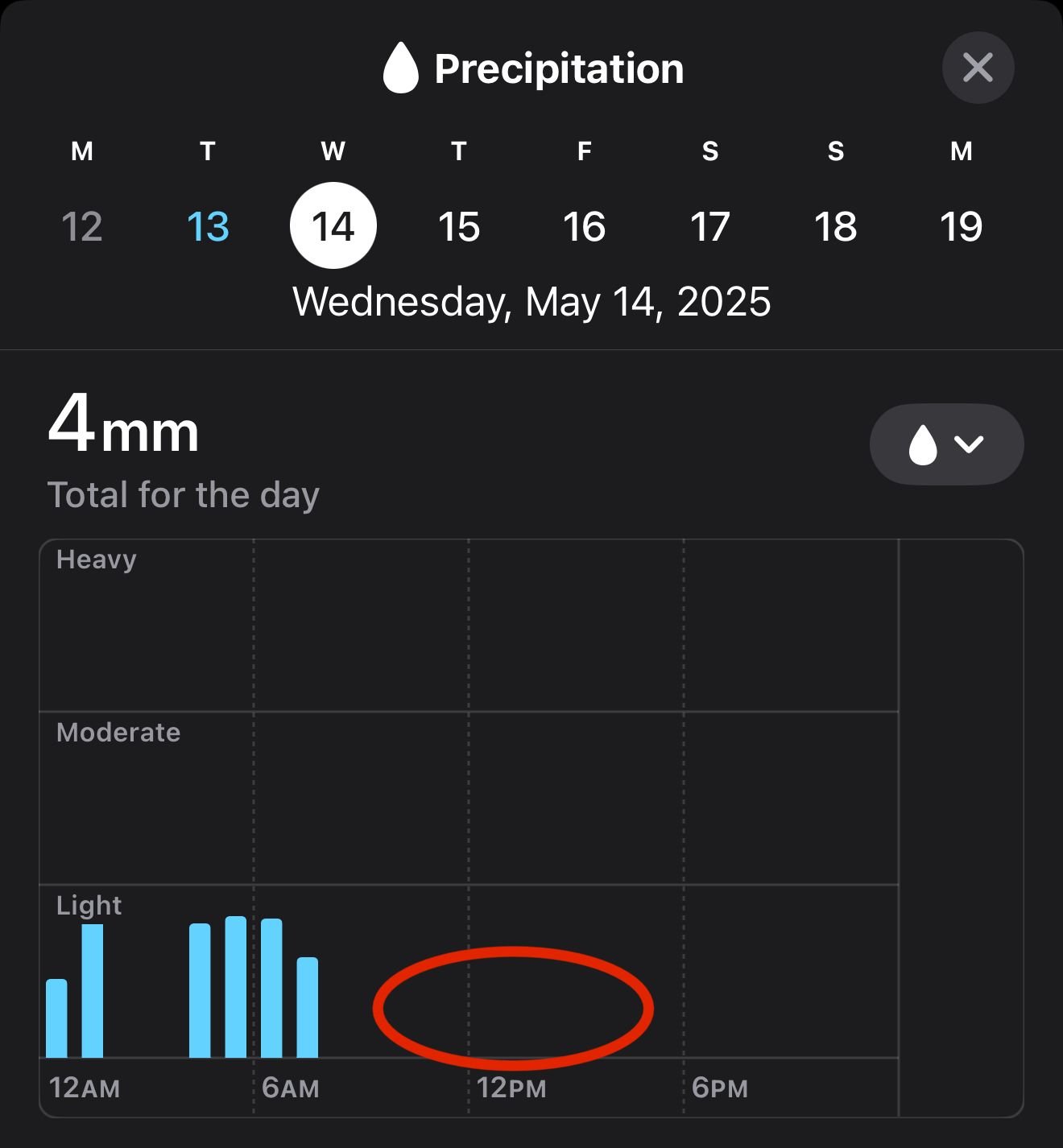Select Monday the 19th
The image size is (1063, 1148).
click(x=962, y=226)
